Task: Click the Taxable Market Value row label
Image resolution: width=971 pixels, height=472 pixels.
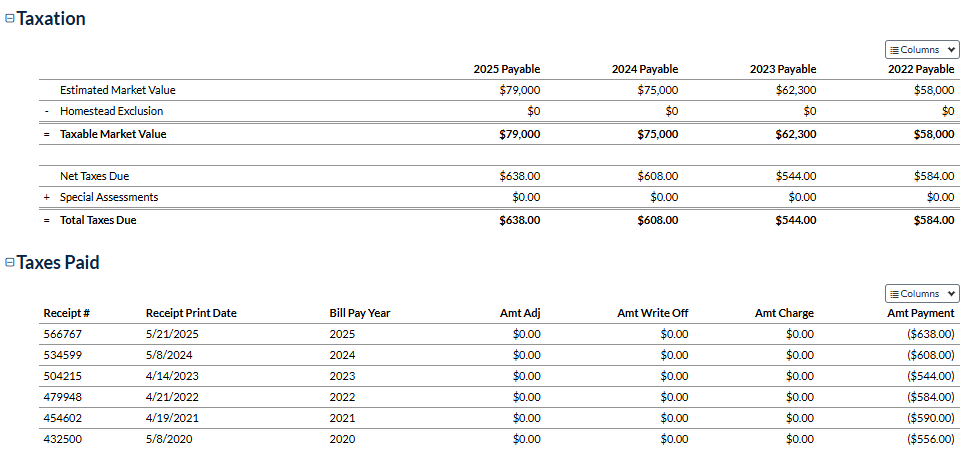Action: (113, 134)
